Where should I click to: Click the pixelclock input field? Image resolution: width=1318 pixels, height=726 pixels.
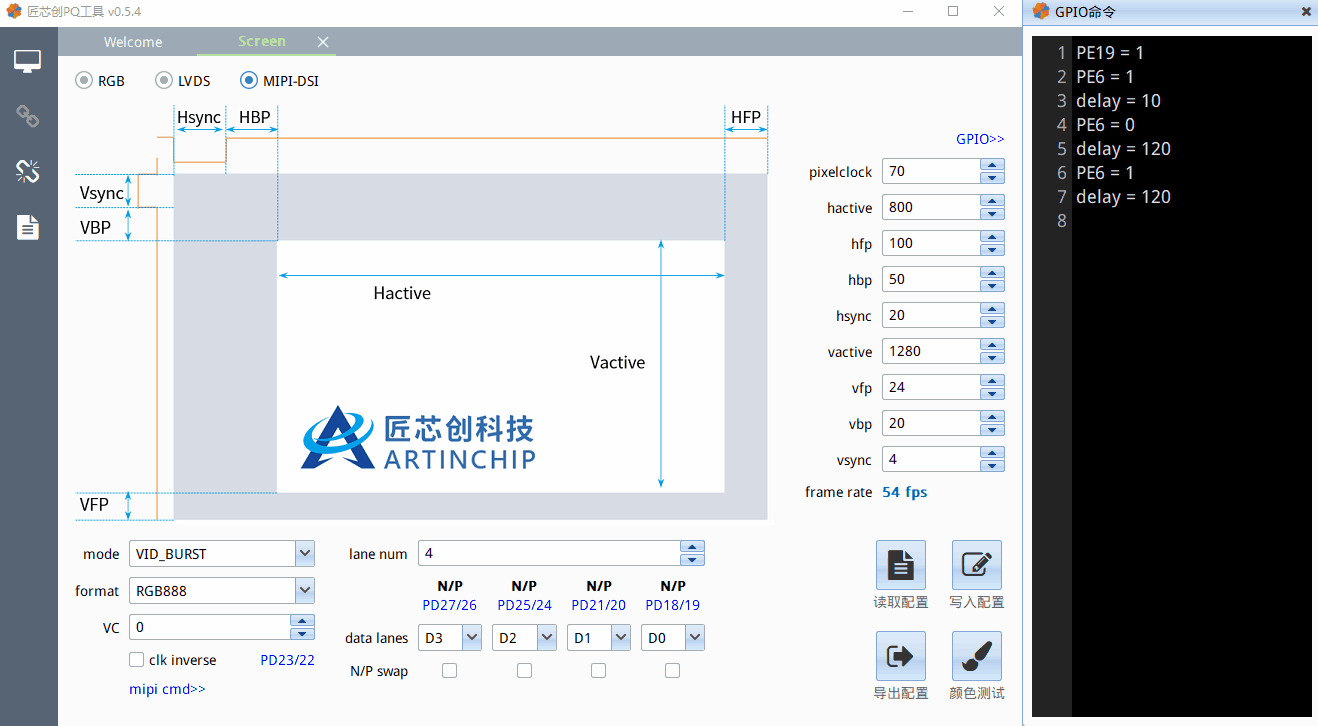(930, 171)
